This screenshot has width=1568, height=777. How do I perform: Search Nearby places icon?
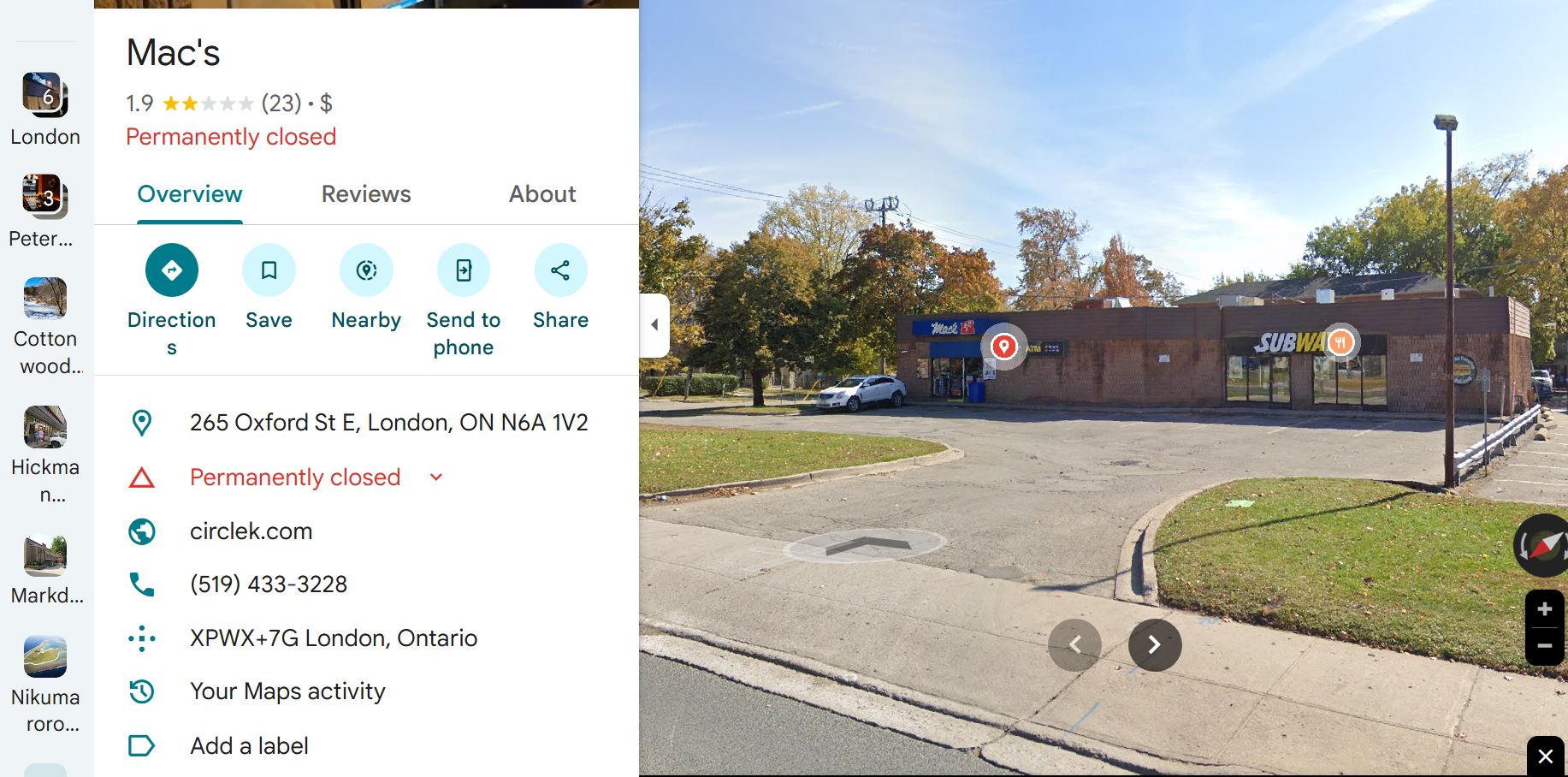coord(366,270)
